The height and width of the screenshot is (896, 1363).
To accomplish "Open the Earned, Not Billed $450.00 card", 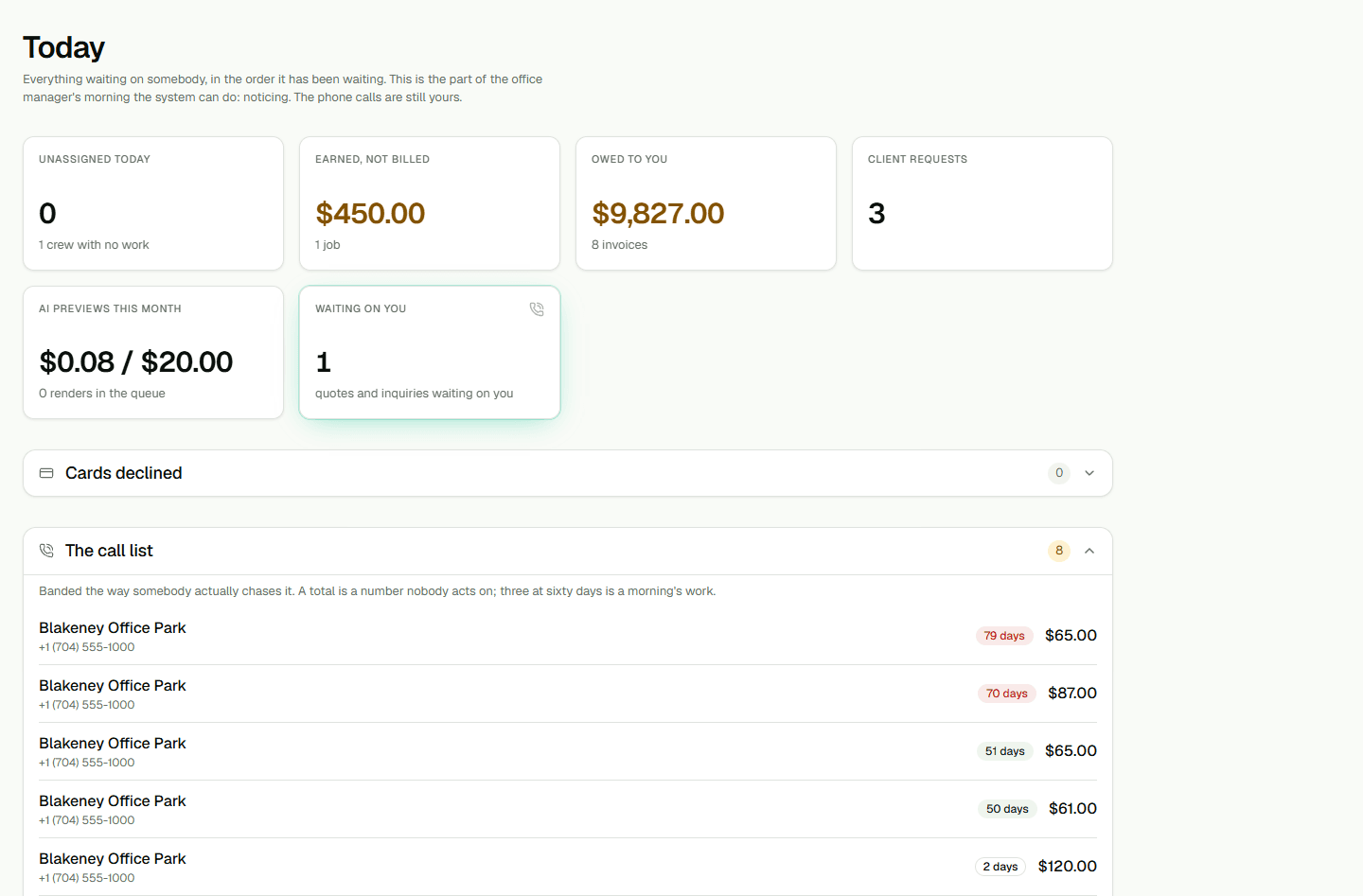I will tap(430, 203).
